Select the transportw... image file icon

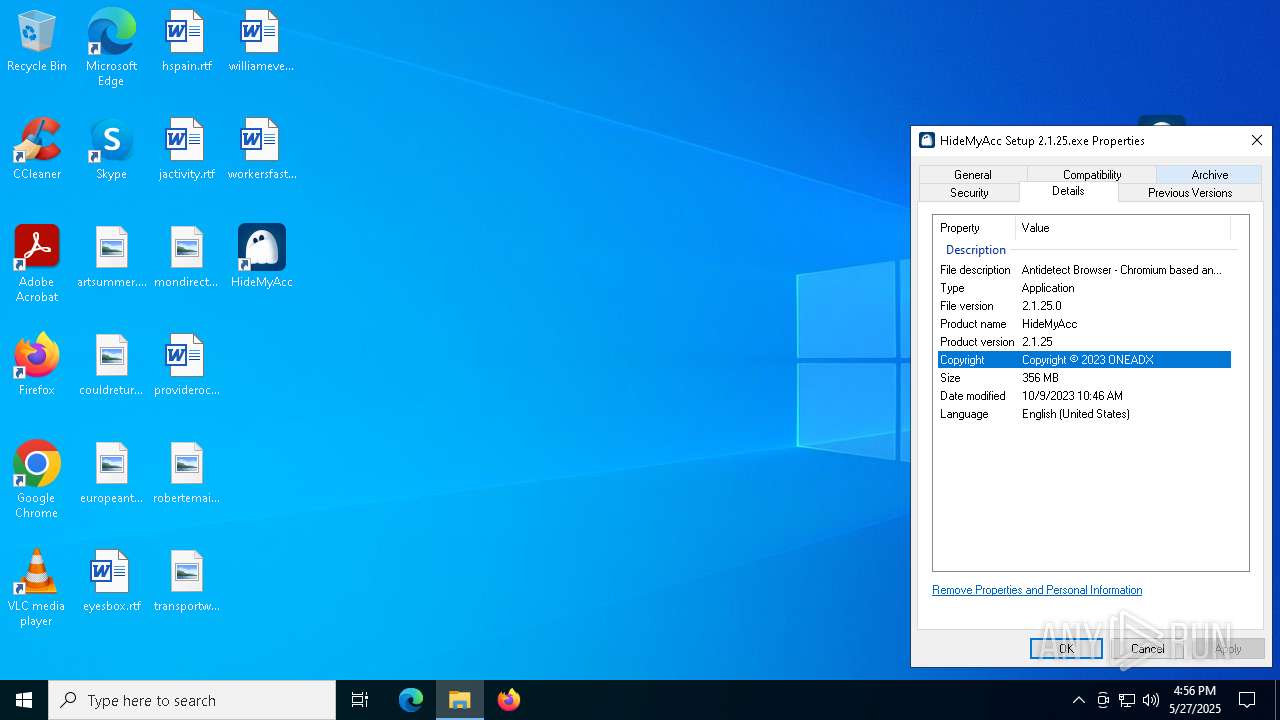tap(186, 582)
